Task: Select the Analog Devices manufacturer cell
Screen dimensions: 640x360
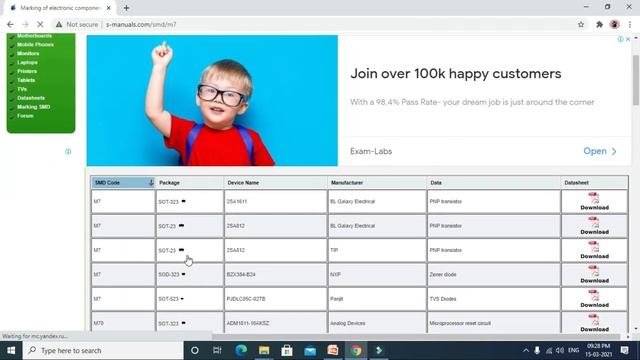Action: click(x=377, y=323)
